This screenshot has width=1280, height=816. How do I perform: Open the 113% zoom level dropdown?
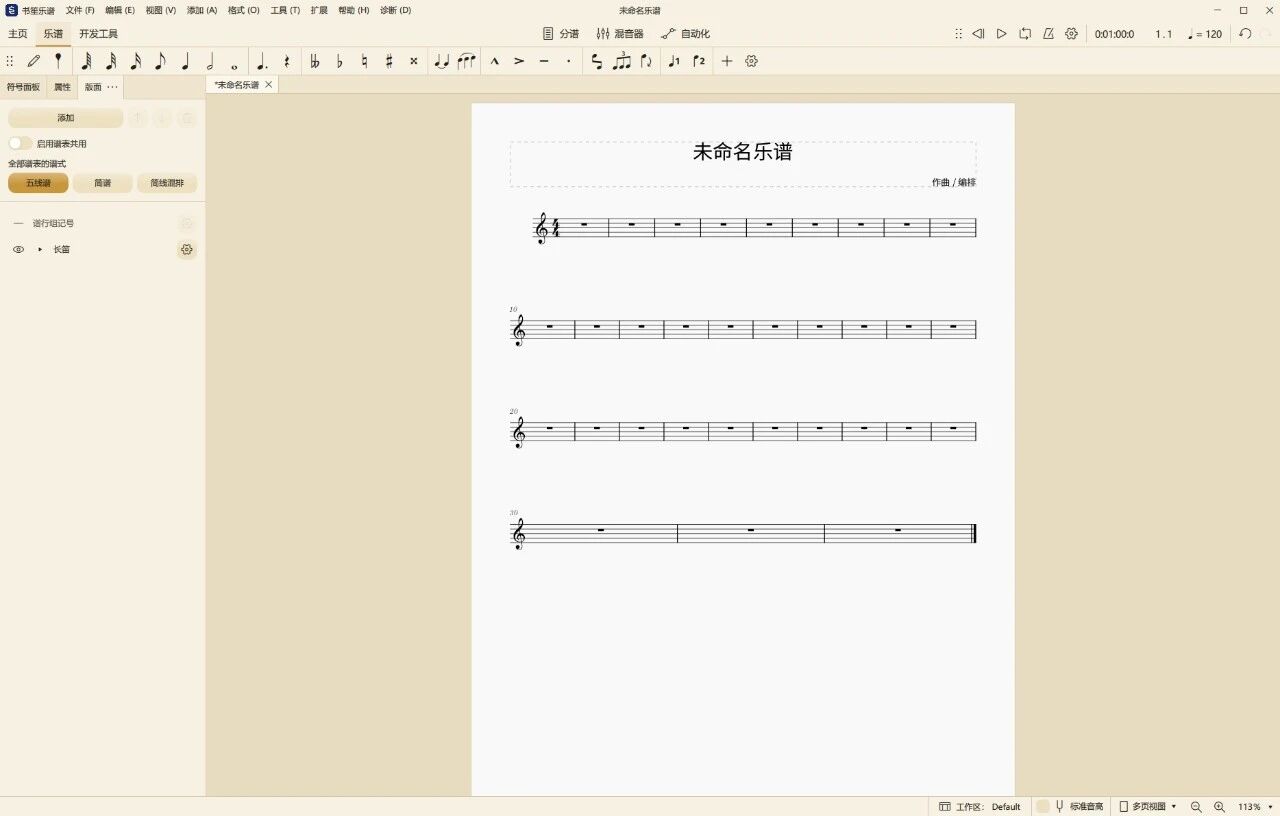[x=1254, y=806]
